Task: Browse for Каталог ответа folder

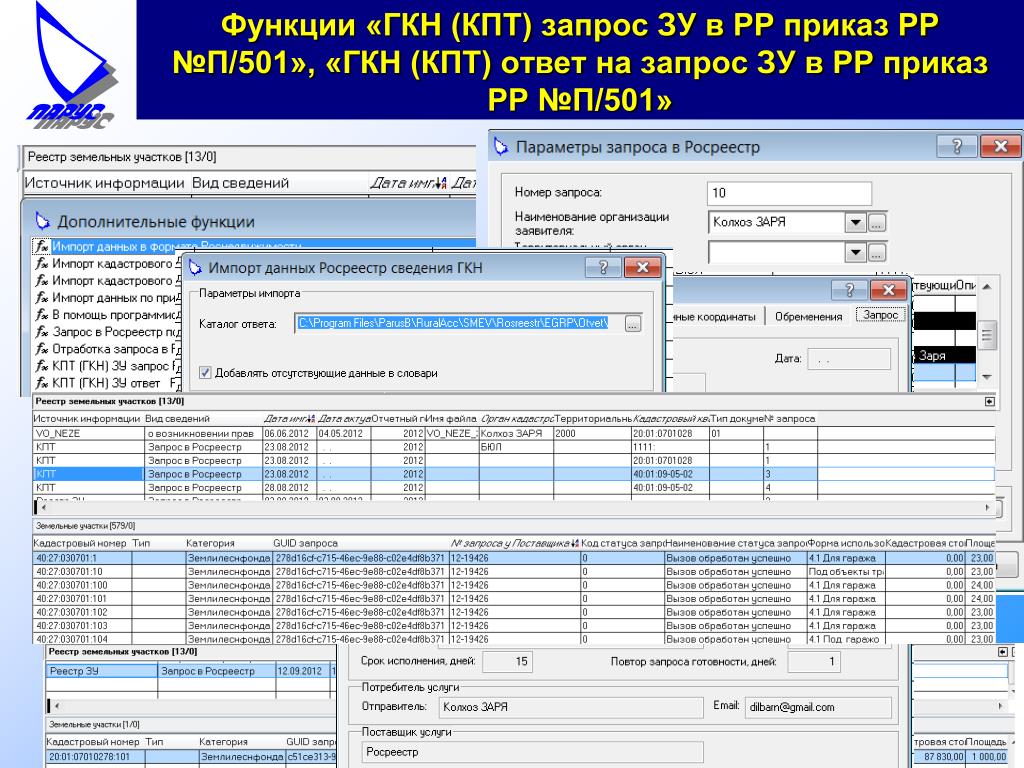Action: point(632,324)
